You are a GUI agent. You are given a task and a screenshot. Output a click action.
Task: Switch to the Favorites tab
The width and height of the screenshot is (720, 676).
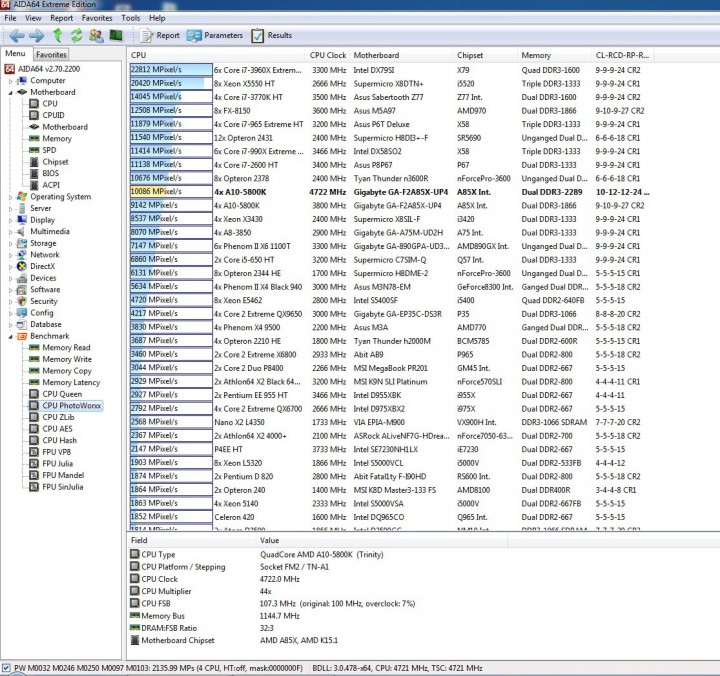[51, 54]
